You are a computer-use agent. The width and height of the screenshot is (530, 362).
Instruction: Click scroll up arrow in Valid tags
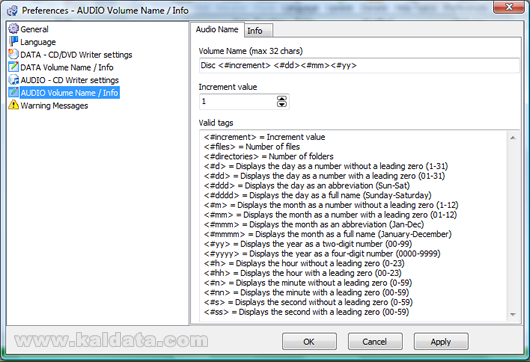coord(513,138)
